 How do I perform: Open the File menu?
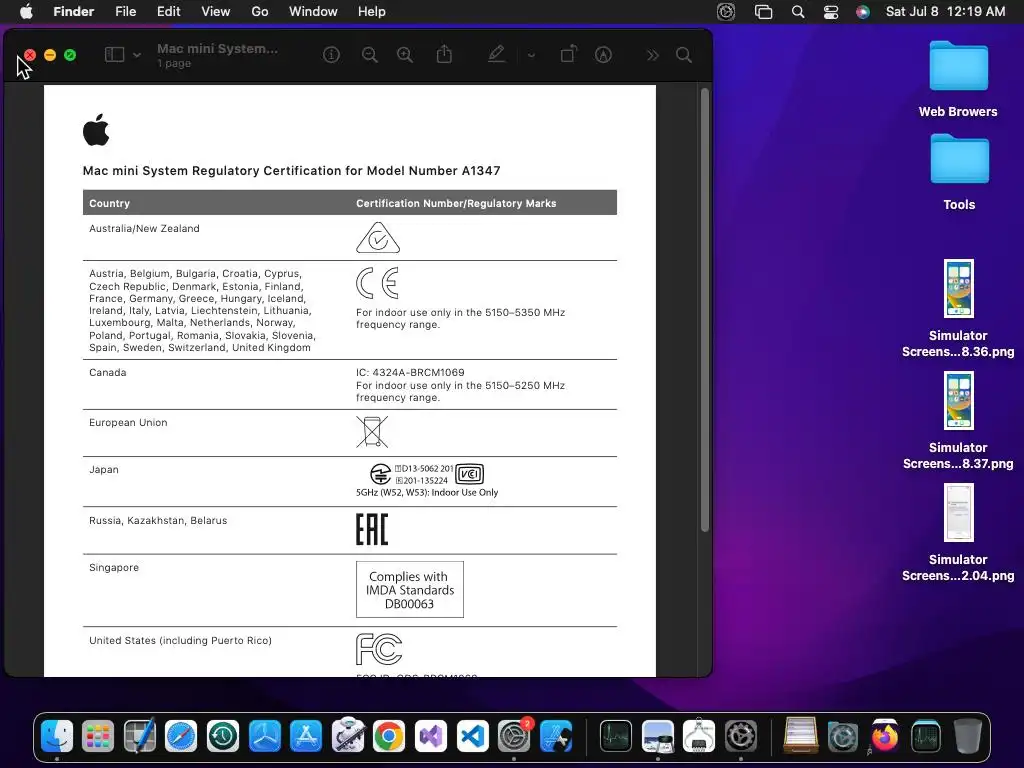[125, 12]
